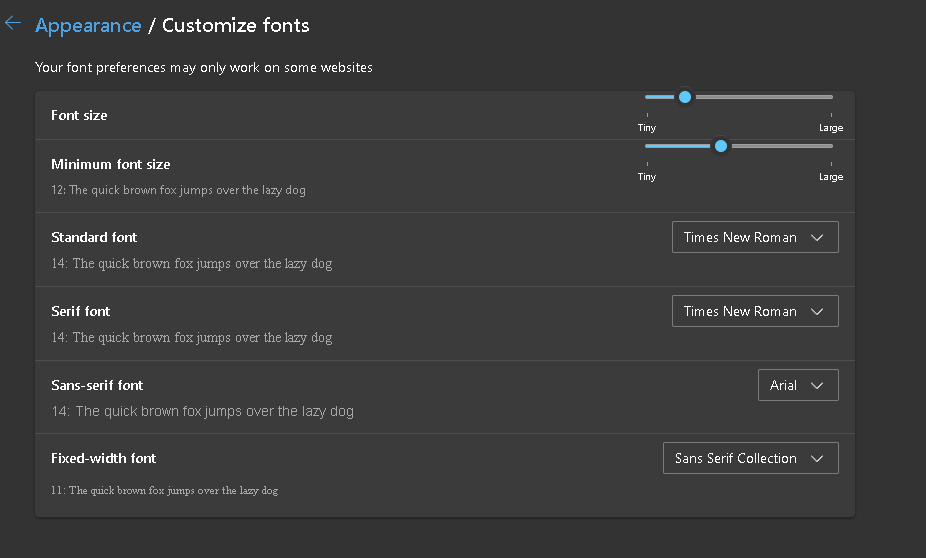The height and width of the screenshot is (558, 926).
Task: Click the chevron in the Serif font dropdown
Action: click(x=817, y=311)
